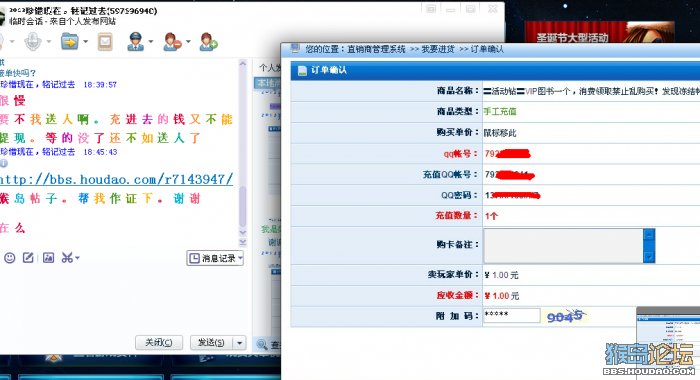Click remarks box scroll up arrow
The image size is (700, 380).
[649, 234]
